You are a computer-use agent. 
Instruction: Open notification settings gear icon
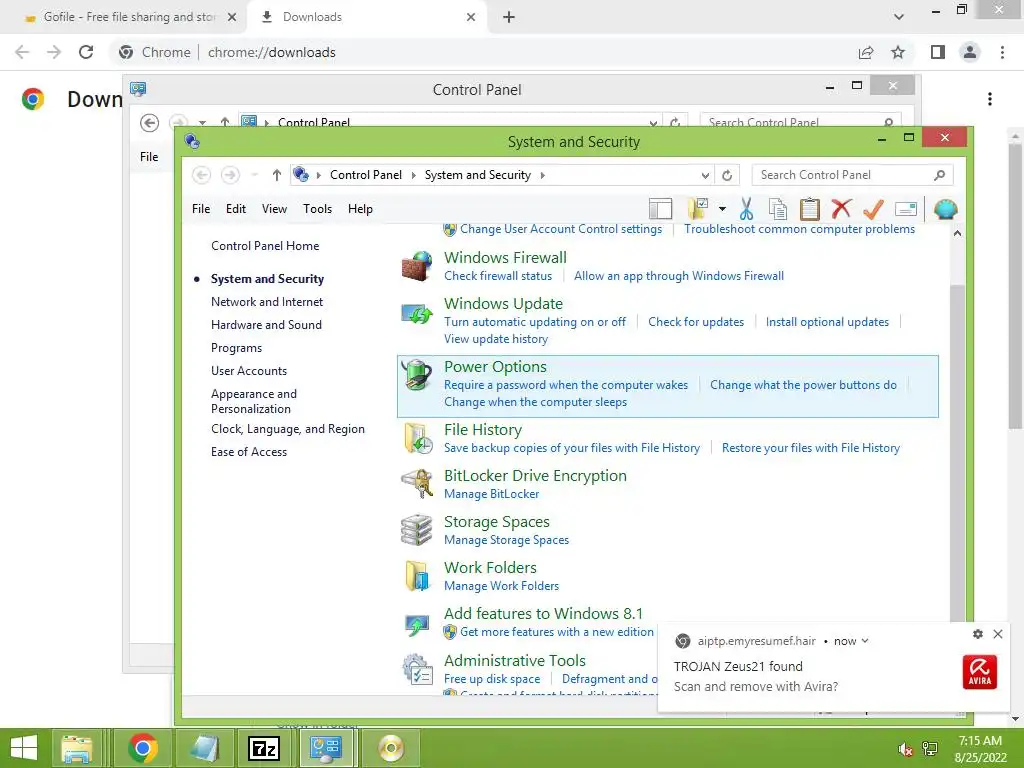coord(978,633)
